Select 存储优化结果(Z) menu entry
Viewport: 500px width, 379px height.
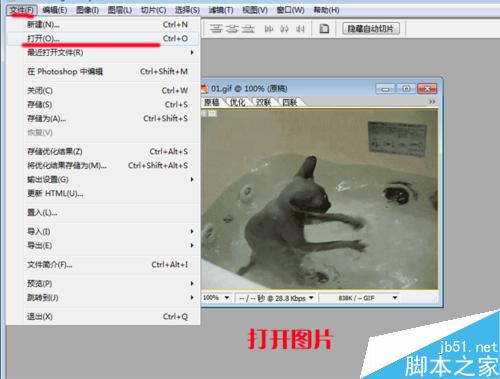(x=103, y=151)
